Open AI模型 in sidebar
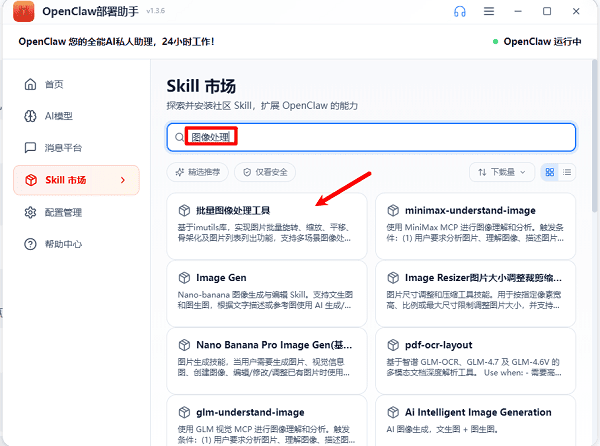Viewport: 600px width, 446px height. tap(76, 116)
